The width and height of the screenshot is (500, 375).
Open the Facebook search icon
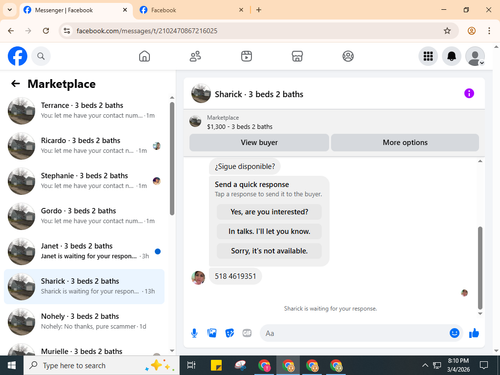pyautogui.click(x=41, y=56)
